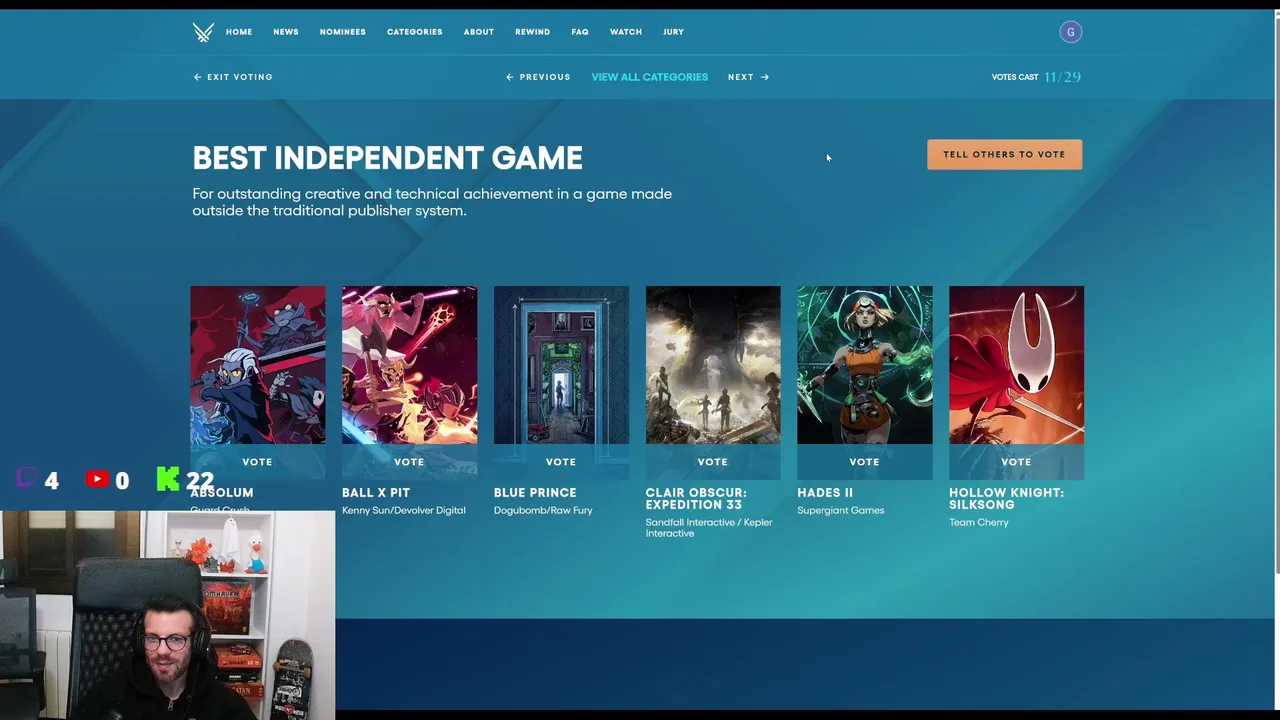Click Tell Others to Vote button
Image resolution: width=1280 pixels, height=720 pixels.
pyautogui.click(x=1004, y=154)
